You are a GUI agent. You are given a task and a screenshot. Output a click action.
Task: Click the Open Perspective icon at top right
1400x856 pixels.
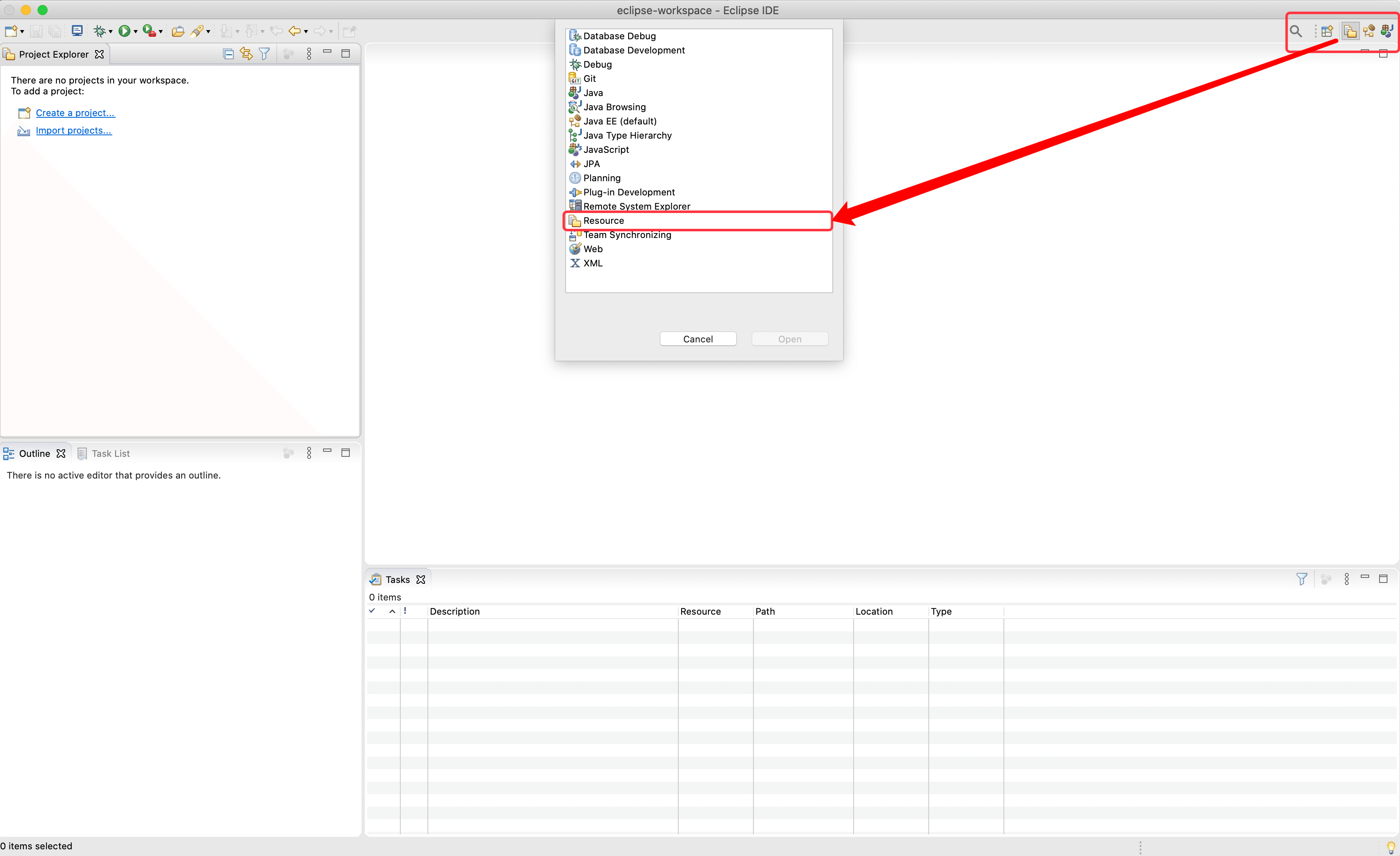click(1327, 31)
